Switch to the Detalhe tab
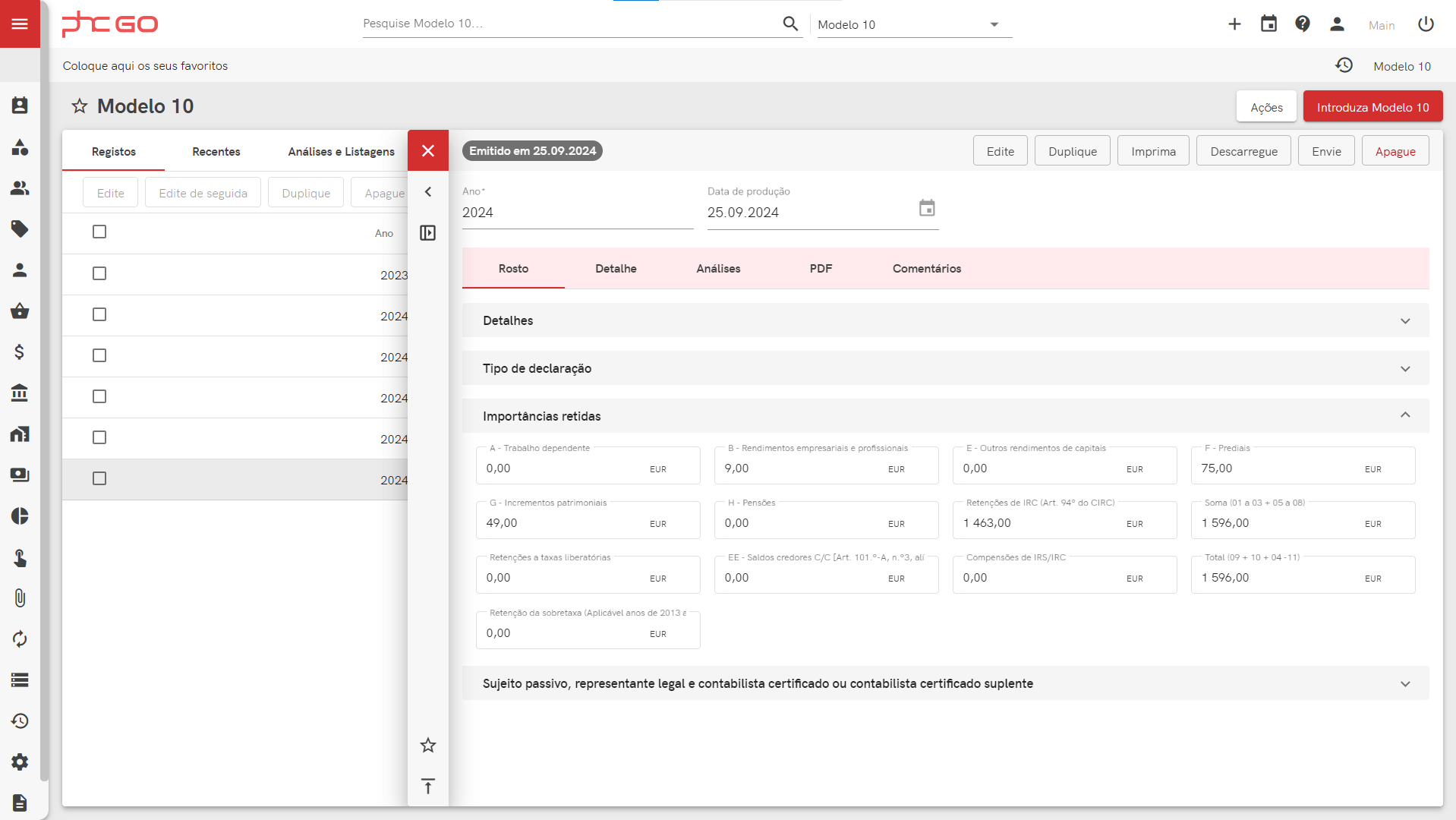The height and width of the screenshot is (820, 1456). [x=616, y=269]
